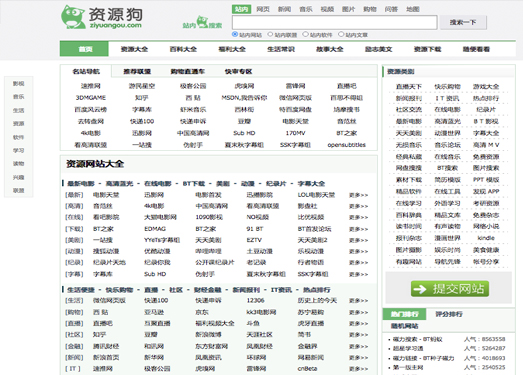Open the 170MV link
The height and width of the screenshot is (375, 523).
[x=295, y=133]
